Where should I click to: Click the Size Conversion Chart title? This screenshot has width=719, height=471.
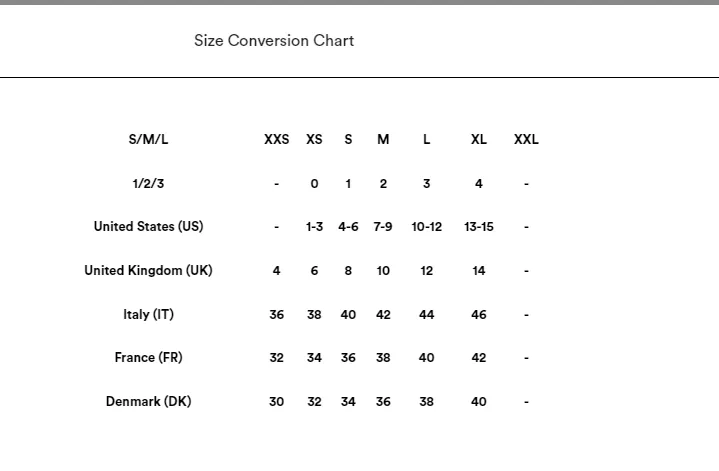(x=274, y=41)
